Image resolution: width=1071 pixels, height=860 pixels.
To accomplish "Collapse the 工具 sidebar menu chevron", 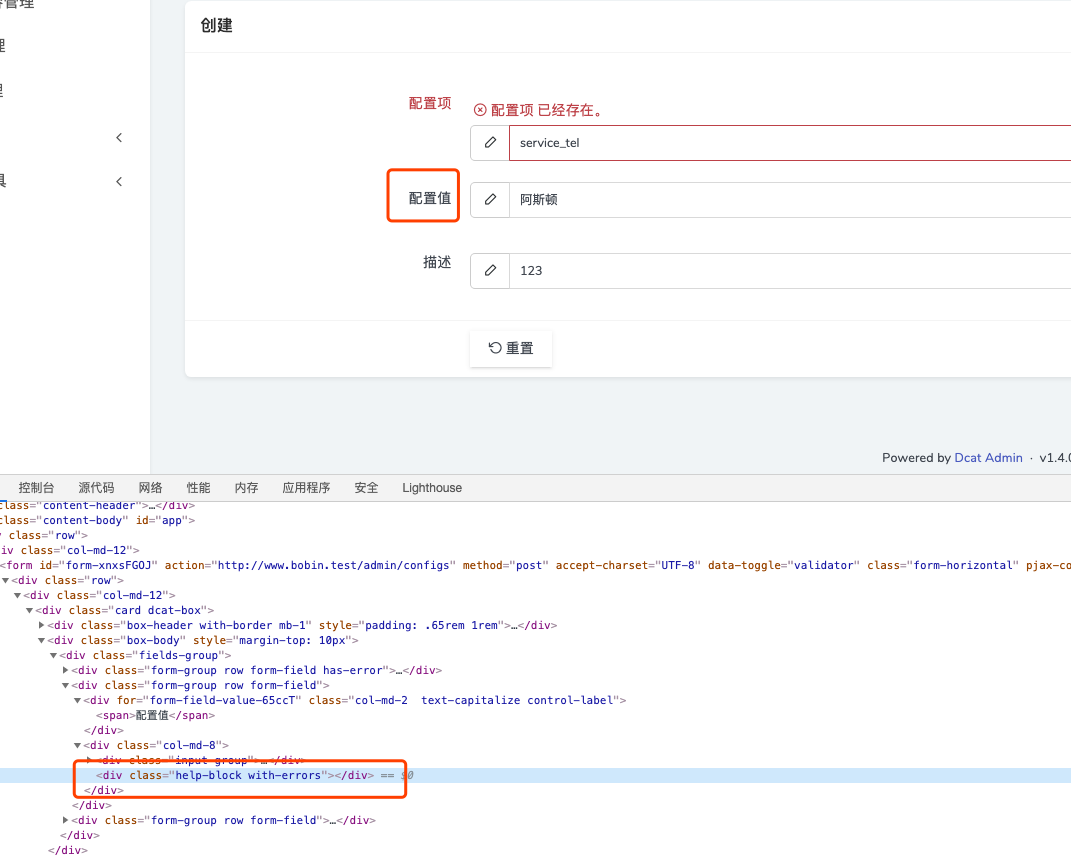I will tap(119, 181).
